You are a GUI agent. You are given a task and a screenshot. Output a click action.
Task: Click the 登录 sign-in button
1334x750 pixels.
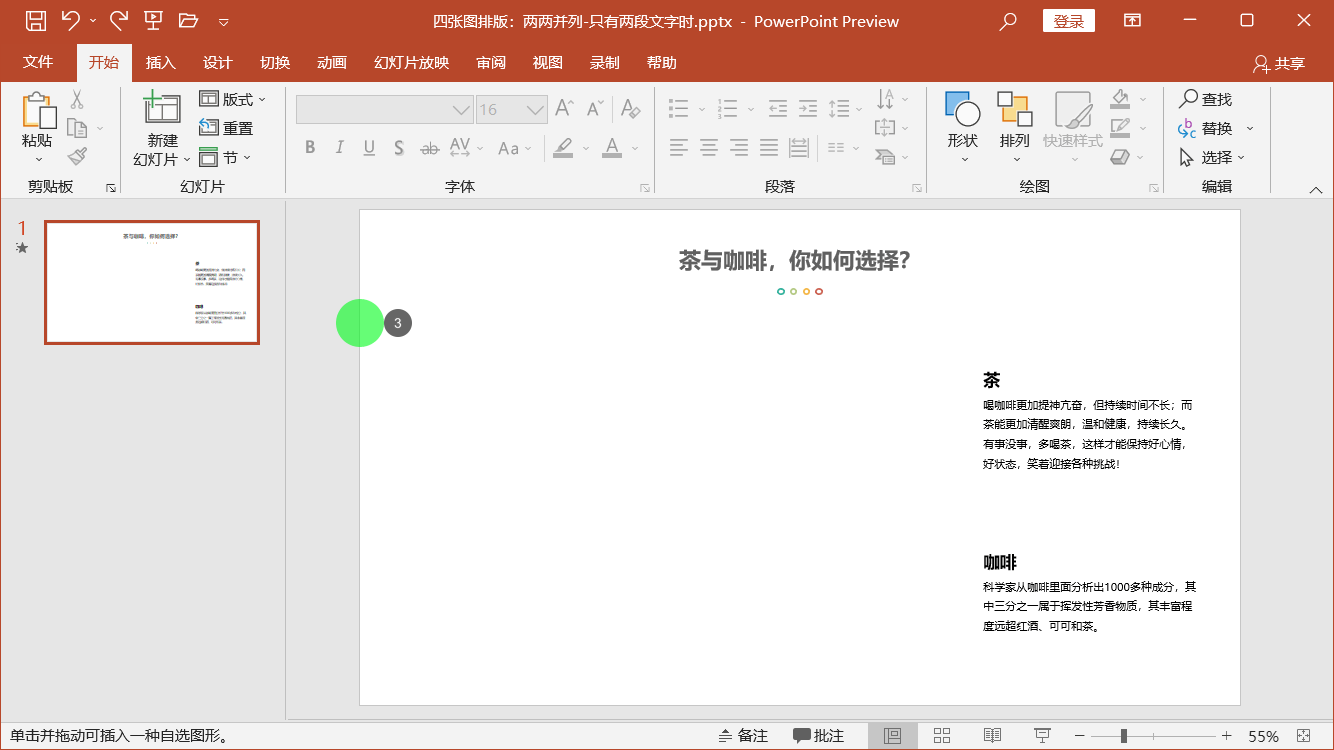point(1069,21)
